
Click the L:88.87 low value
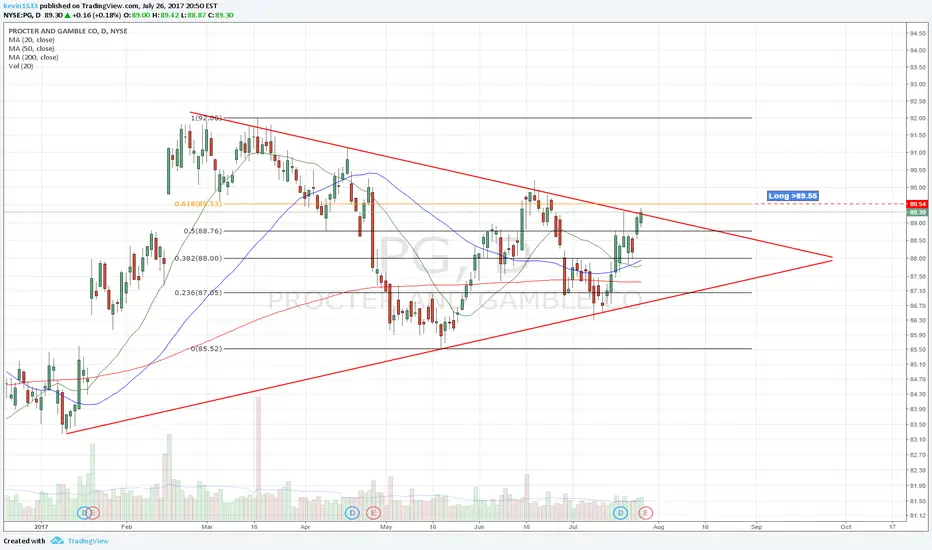pyautogui.click(x=194, y=15)
